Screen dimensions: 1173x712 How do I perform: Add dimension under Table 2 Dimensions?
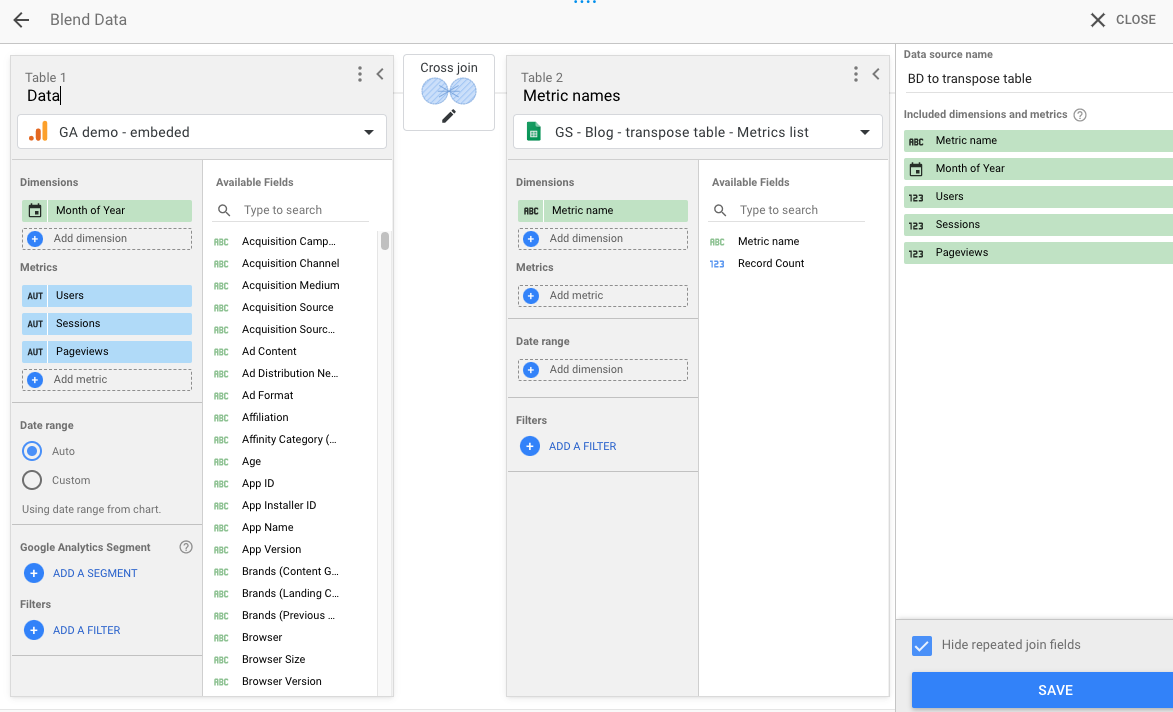(x=603, y=239)
